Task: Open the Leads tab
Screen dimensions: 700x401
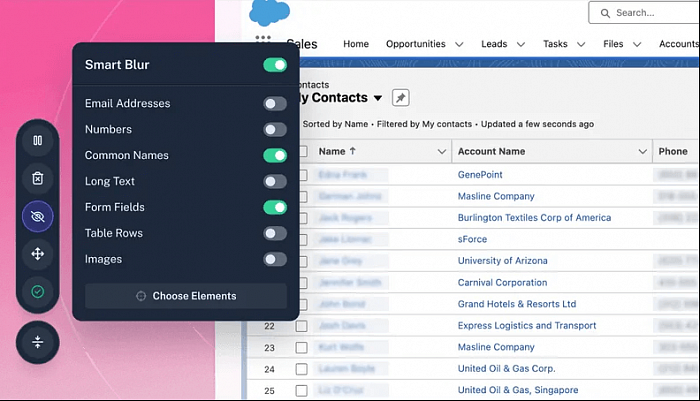Action: [x=494, y=44]
